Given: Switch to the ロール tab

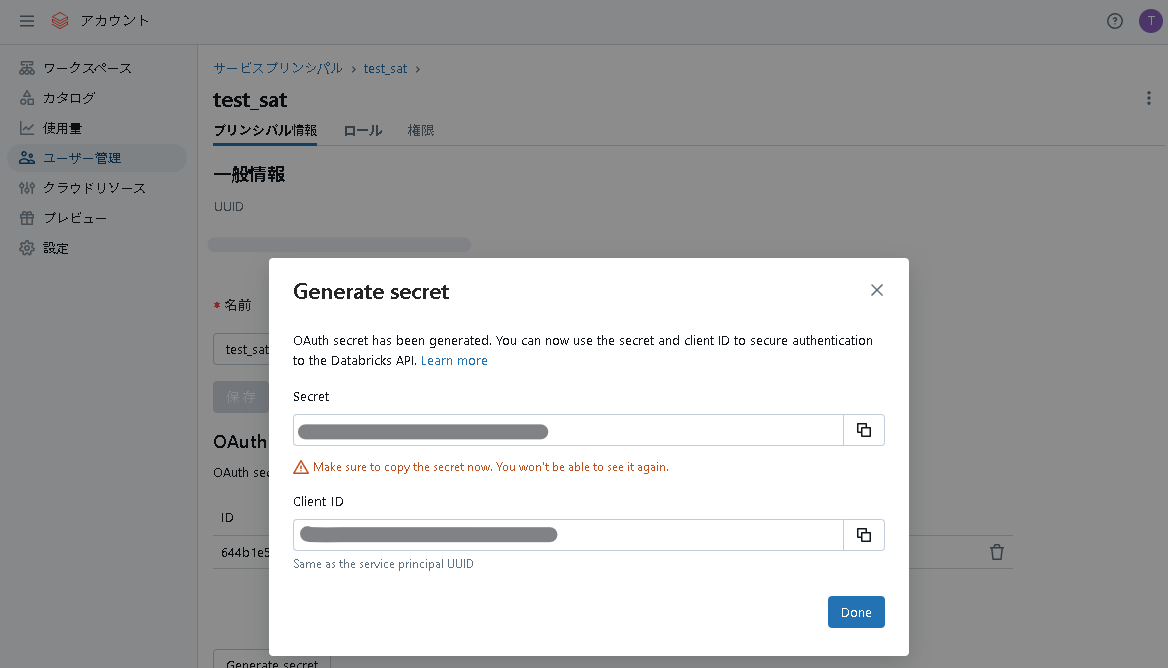Looking at the screenshot, I should click(x=362, y=131).
